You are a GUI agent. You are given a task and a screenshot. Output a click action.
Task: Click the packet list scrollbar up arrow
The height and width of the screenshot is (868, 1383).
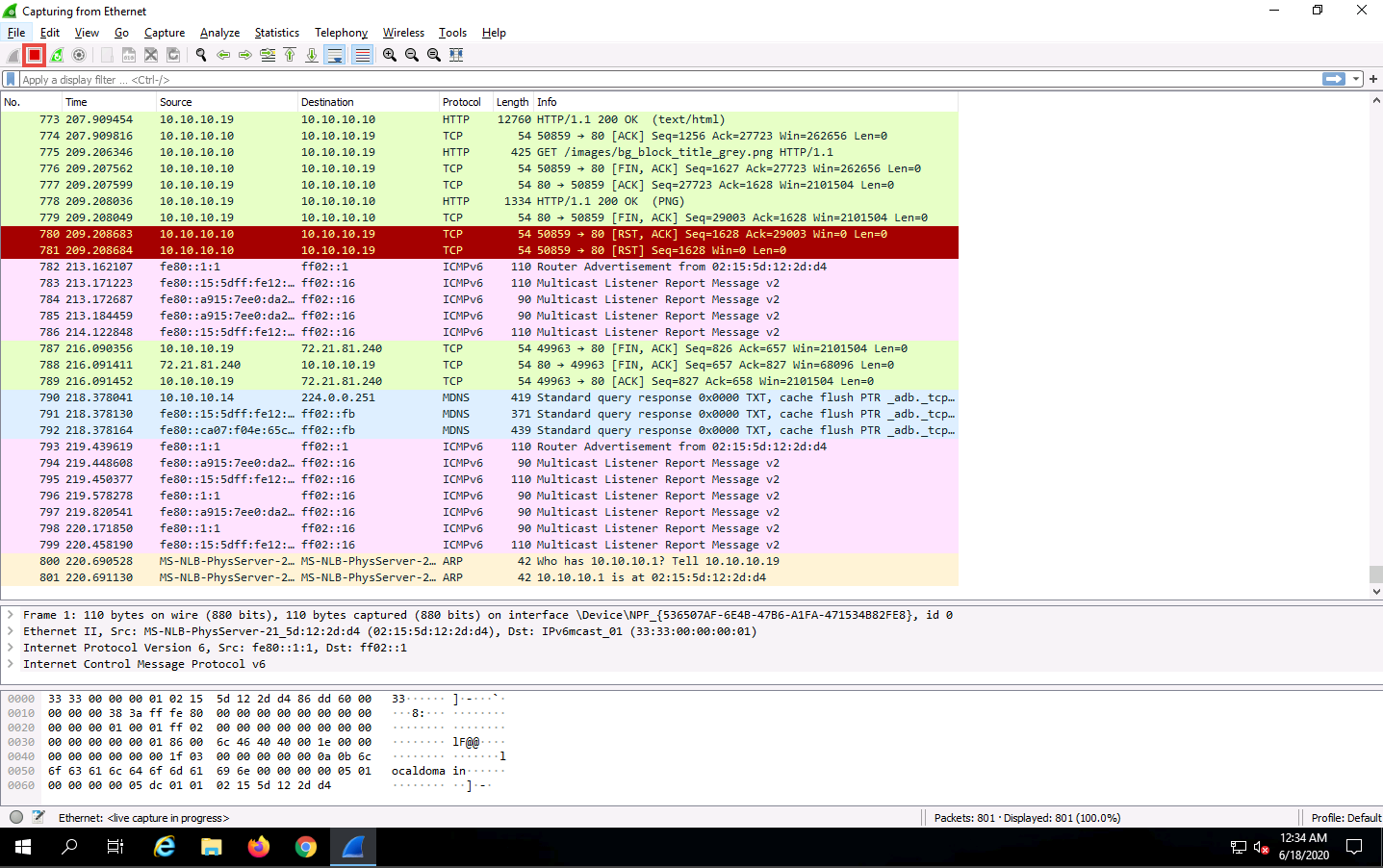point(1375,100)
